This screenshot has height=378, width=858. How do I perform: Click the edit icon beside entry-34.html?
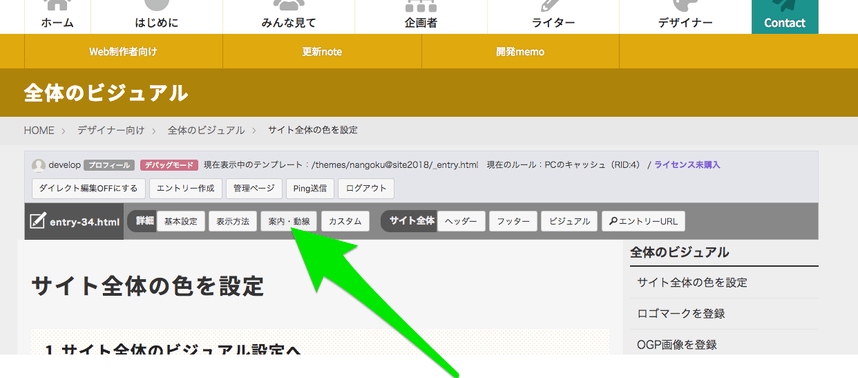tap(37, 222)
